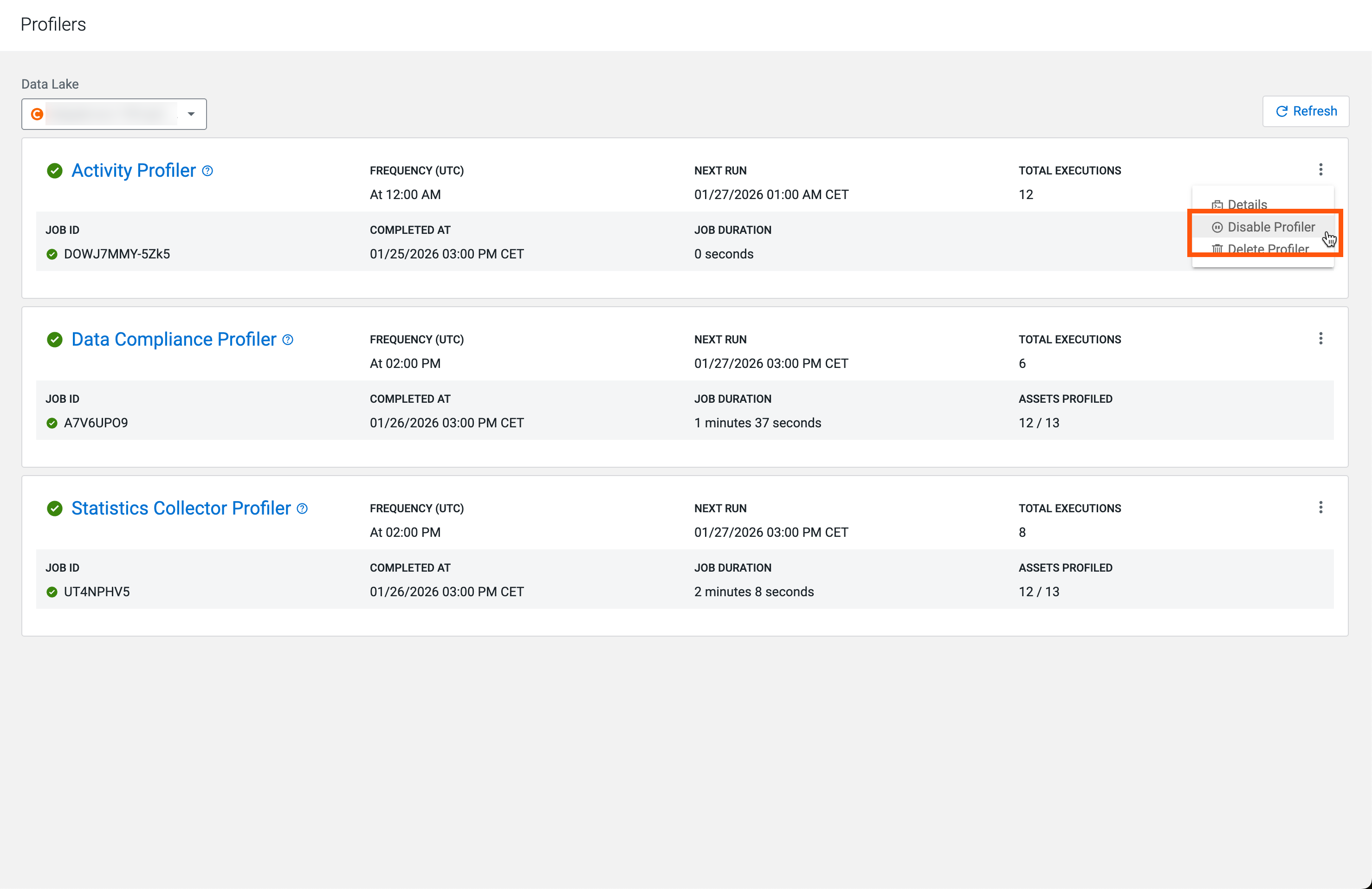Click the orange Data Lake logo icon

(37, 114)
